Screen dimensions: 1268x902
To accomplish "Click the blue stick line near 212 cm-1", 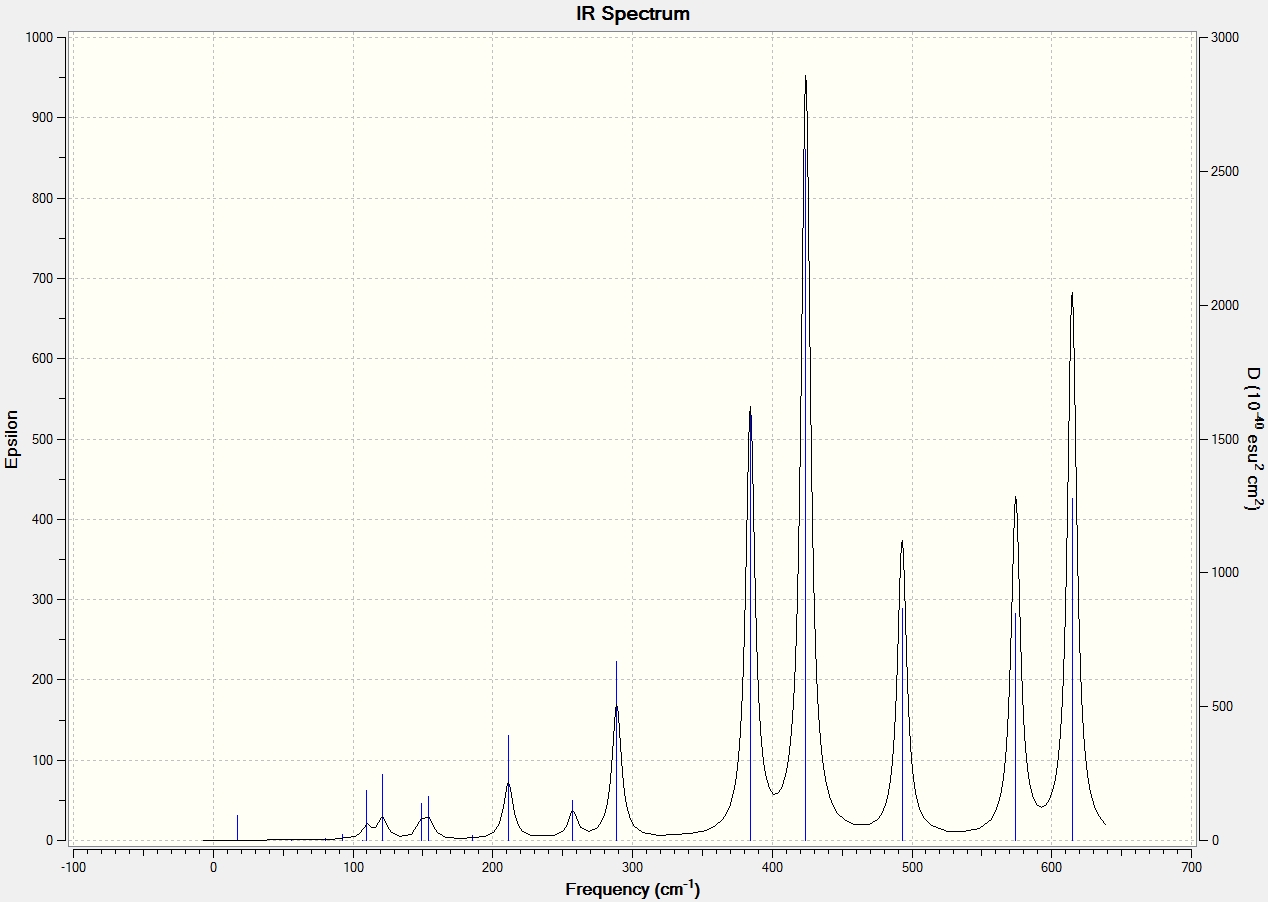I will [508, 788].
